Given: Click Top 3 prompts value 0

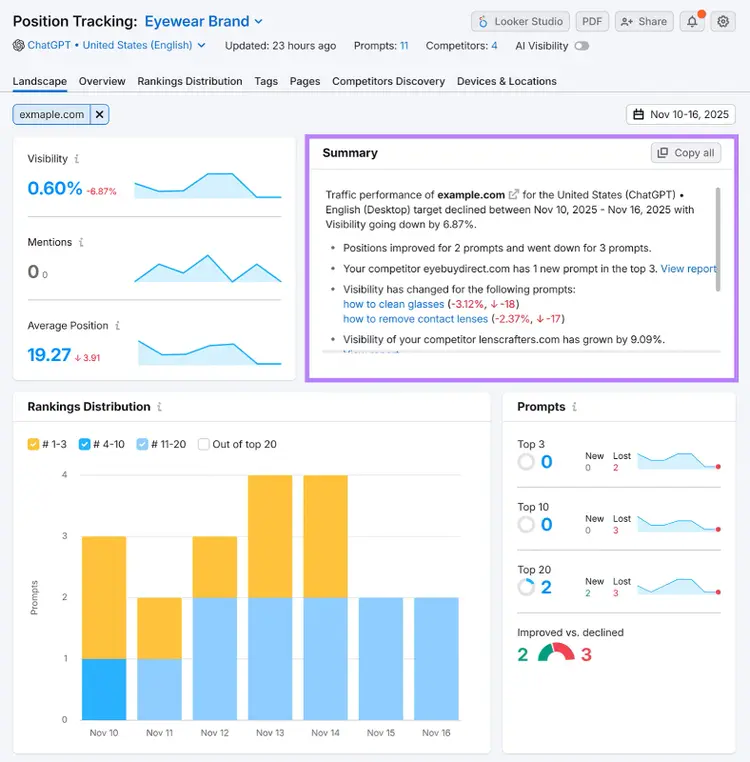Looking at the screenshot, I should pos(546,462).
